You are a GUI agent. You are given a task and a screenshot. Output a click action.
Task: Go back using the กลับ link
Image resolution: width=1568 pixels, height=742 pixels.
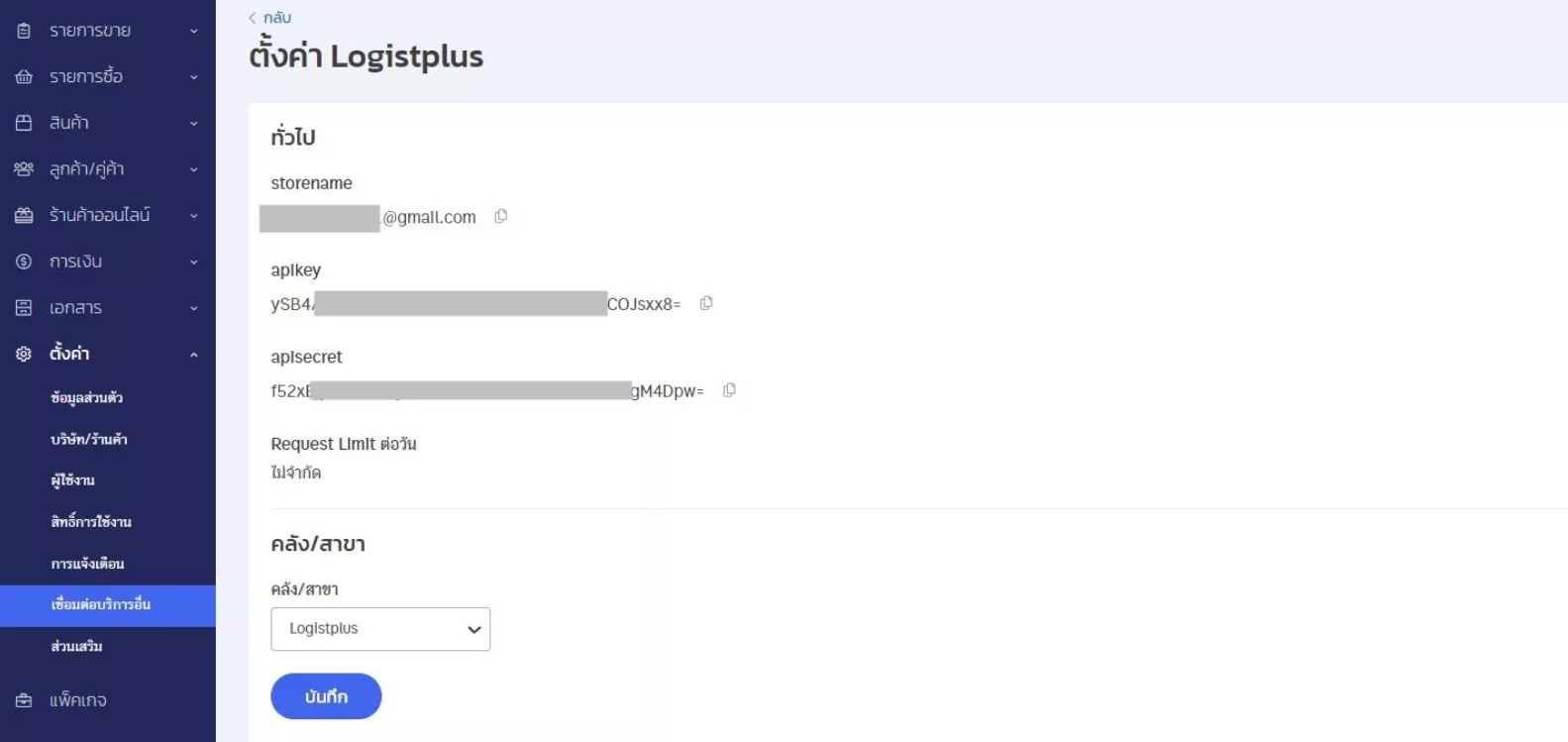[269, 18]
